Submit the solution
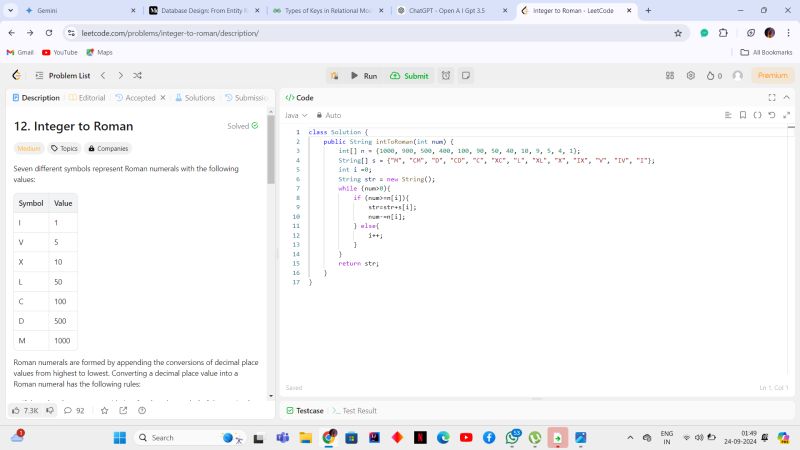This screenshot has width=800, height=450. pyautogui.click(x=409, y=75)
